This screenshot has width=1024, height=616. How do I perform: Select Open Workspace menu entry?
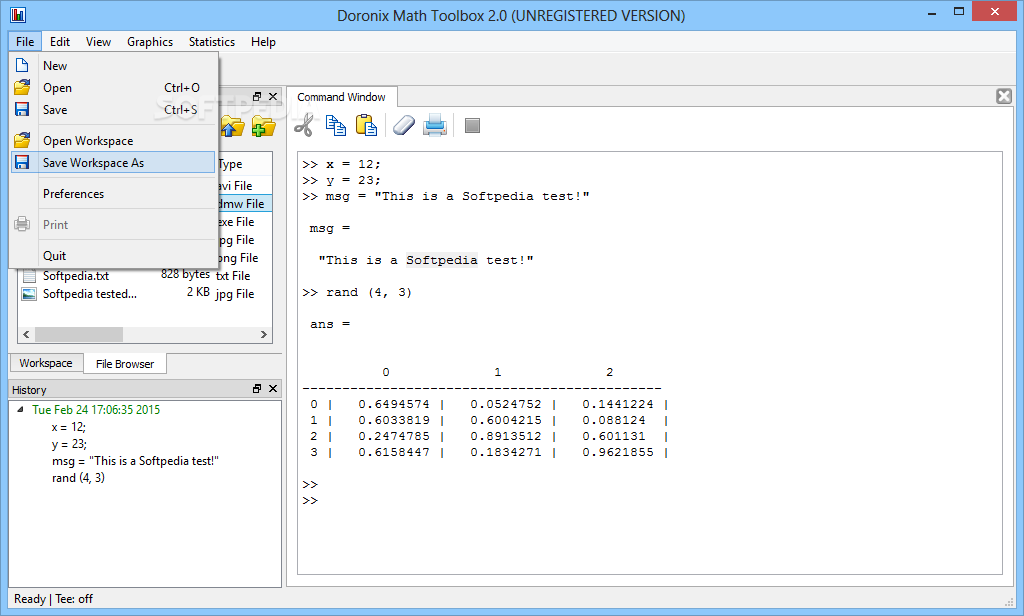click(x=114, y=140)
